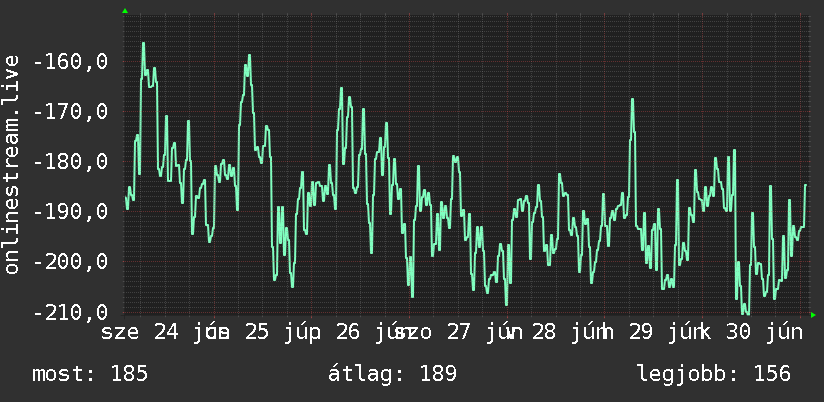Screen dimensions: 824x402
Task: Click the legjobb: 156 statistic
Action: click(714, 374)
